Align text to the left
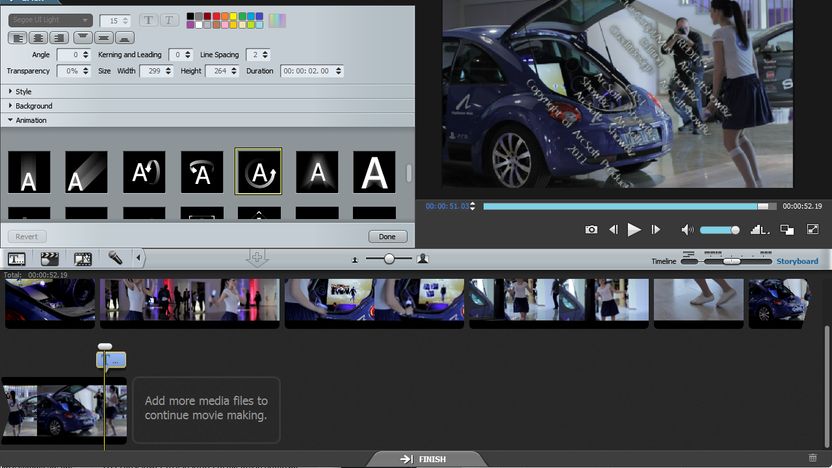Image resolution: width=832 pixels, height=468 pixels. point(18,38)
